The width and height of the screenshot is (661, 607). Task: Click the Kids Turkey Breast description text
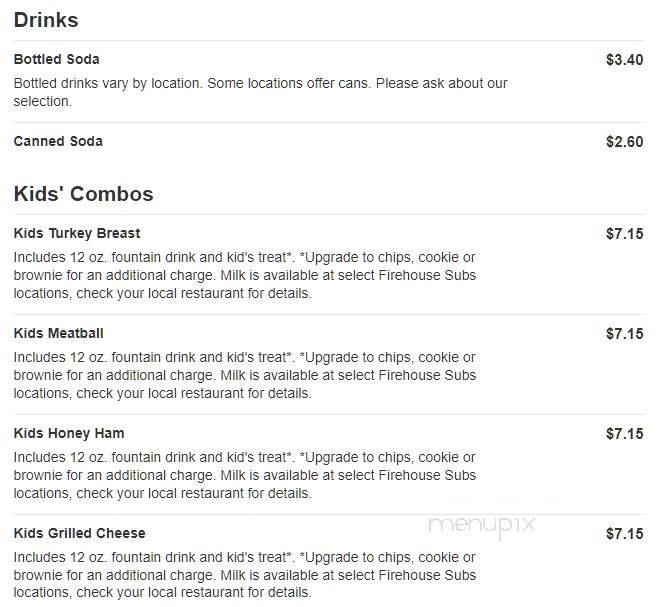(x=245, y=275)
